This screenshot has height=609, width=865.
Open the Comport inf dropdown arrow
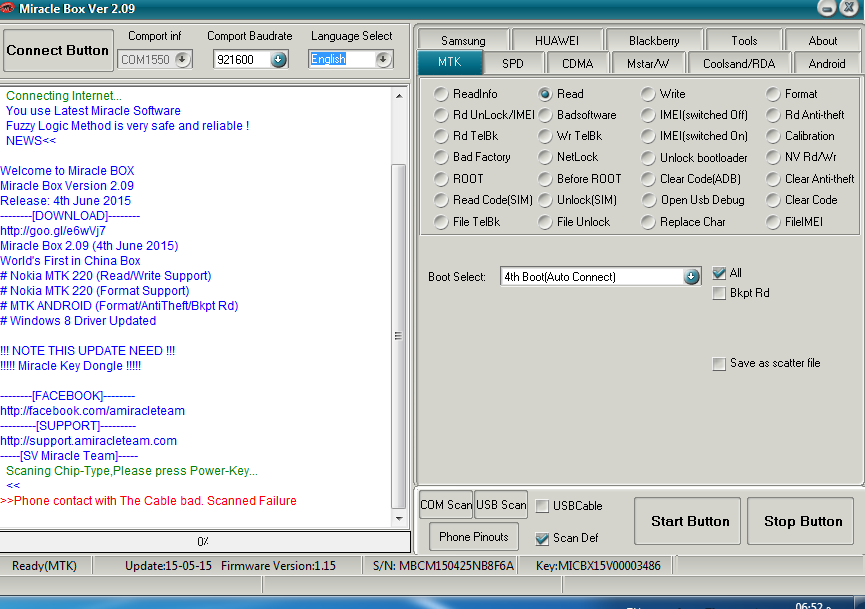183,59
